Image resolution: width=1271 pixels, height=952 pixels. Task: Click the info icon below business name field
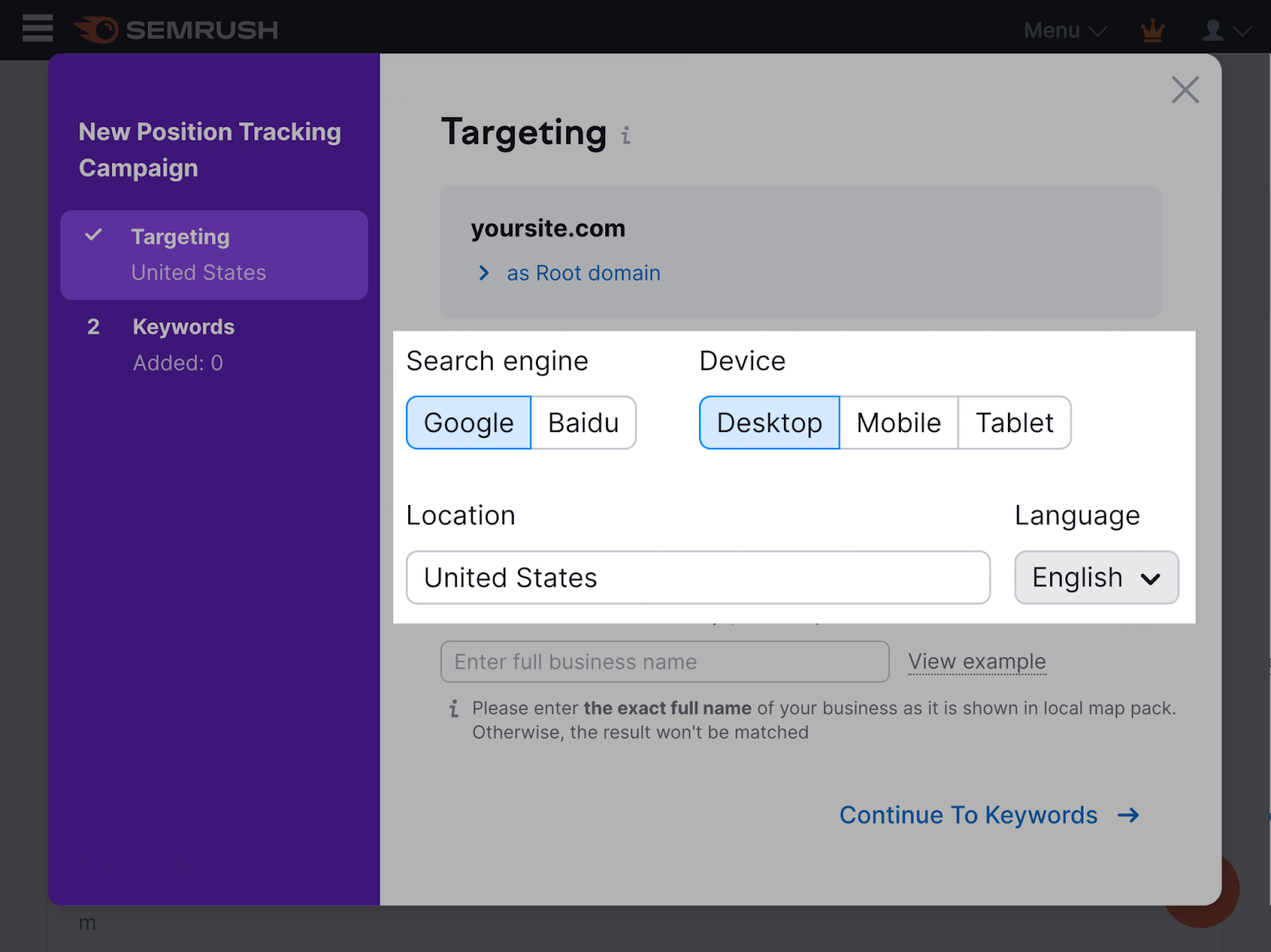(453, 707)
